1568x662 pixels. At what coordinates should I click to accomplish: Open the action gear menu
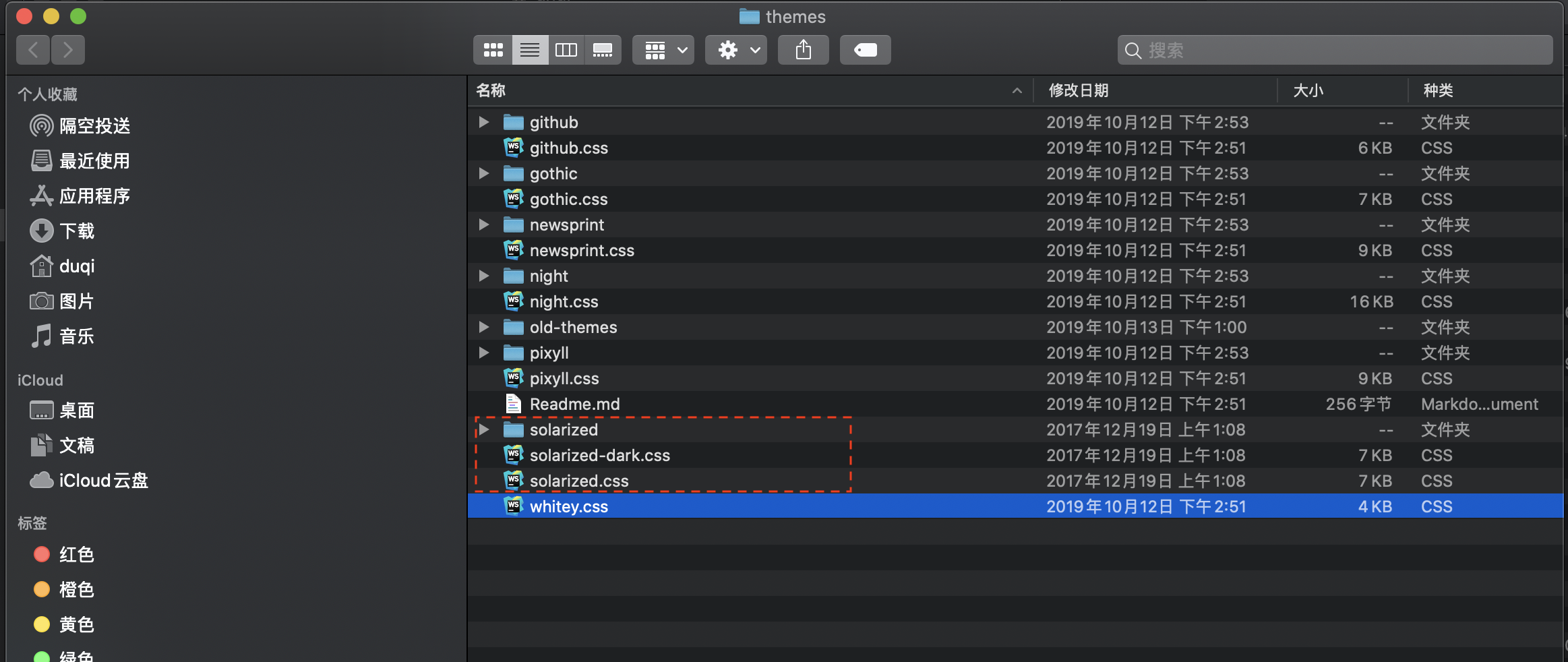[735, 49]
